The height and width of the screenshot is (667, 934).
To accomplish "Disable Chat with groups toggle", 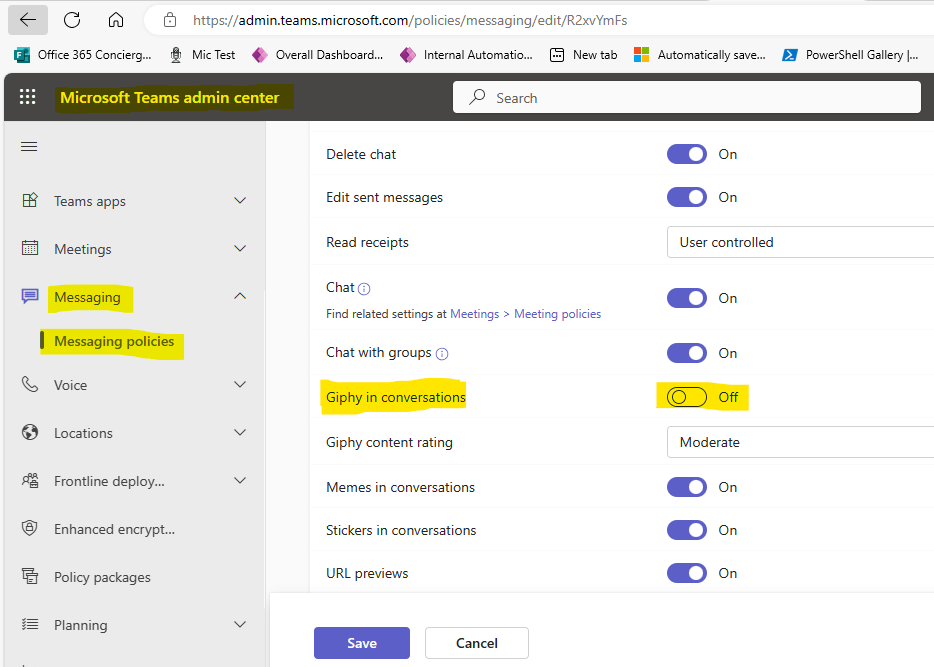I will 687,353.
